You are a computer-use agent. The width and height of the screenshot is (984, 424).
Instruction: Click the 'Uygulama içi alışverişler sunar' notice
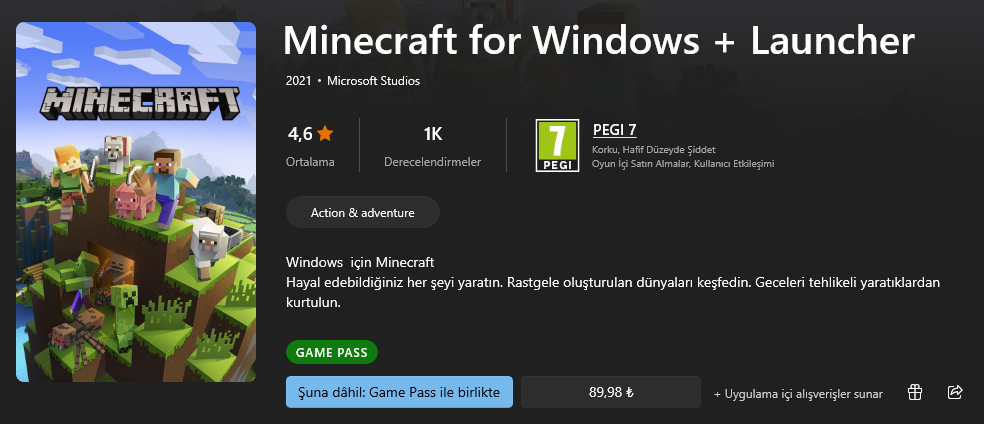click(x=798, y=394)
